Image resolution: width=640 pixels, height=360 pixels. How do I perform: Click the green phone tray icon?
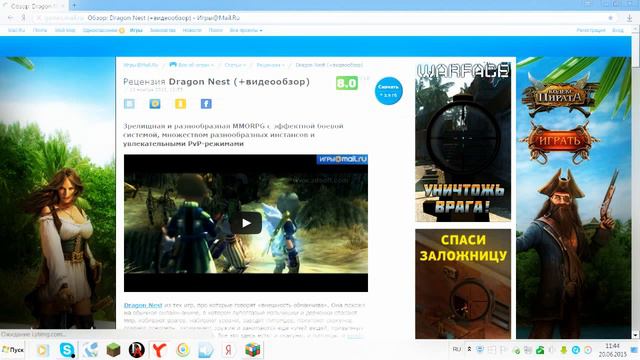(540, 350)
